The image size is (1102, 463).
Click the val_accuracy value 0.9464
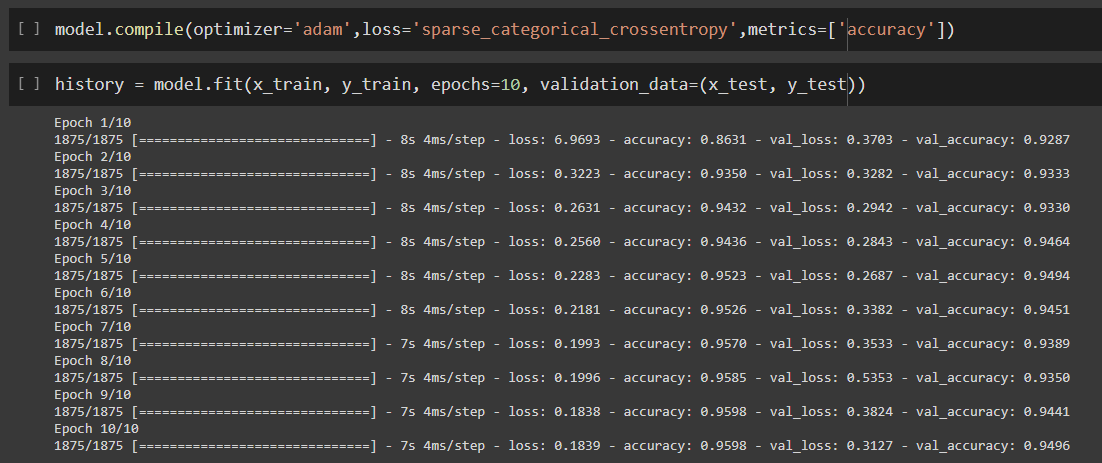[x=1046, y=242]
